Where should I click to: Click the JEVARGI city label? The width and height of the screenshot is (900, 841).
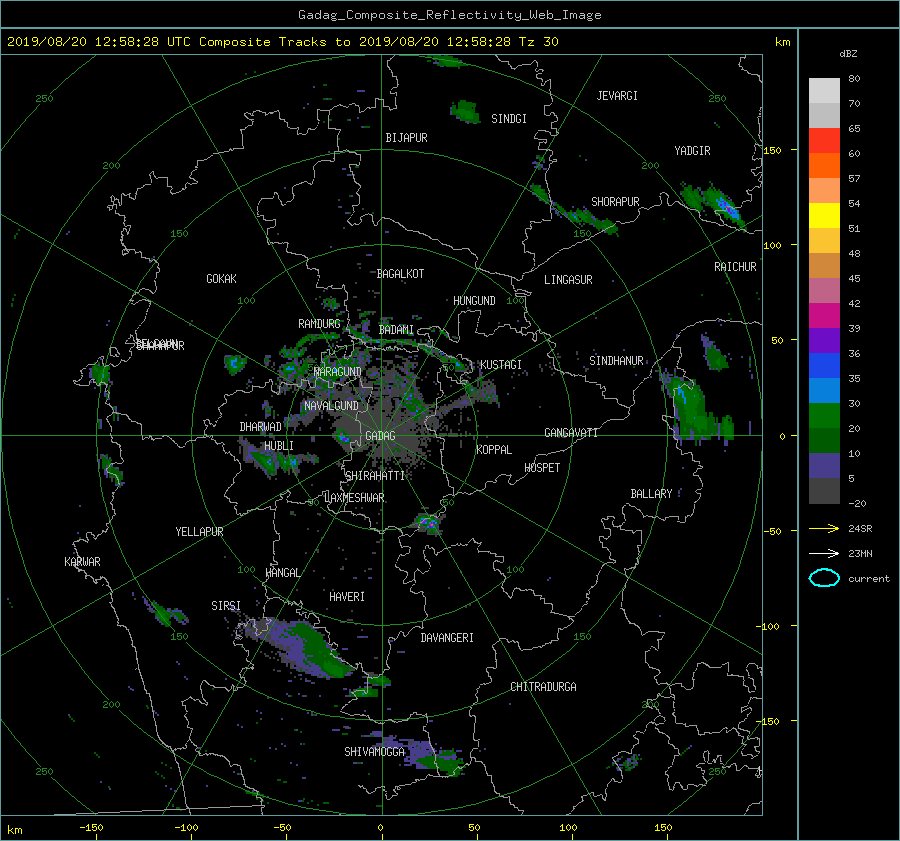pos(617,96)
